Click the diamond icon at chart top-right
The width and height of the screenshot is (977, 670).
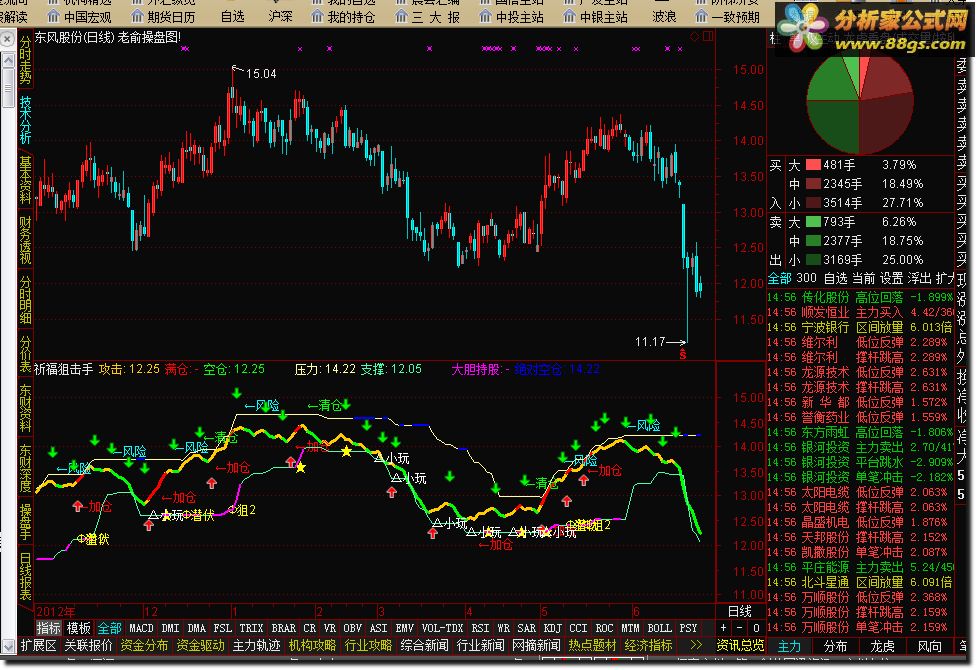[695, 37]
